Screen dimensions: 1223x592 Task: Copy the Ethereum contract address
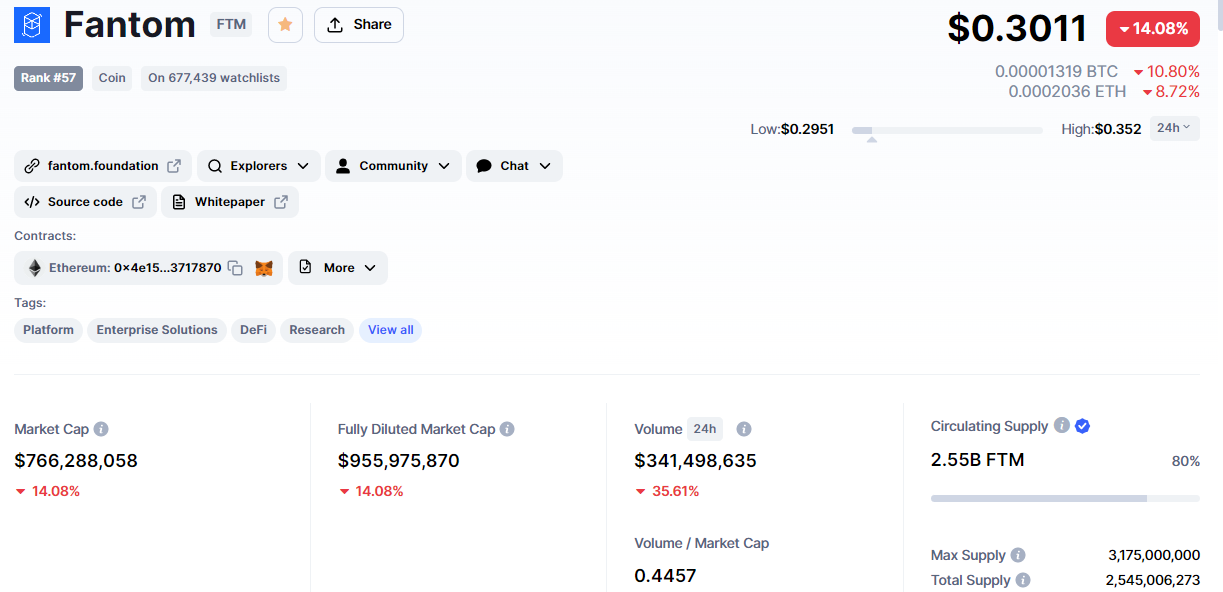tap(235, 268)
